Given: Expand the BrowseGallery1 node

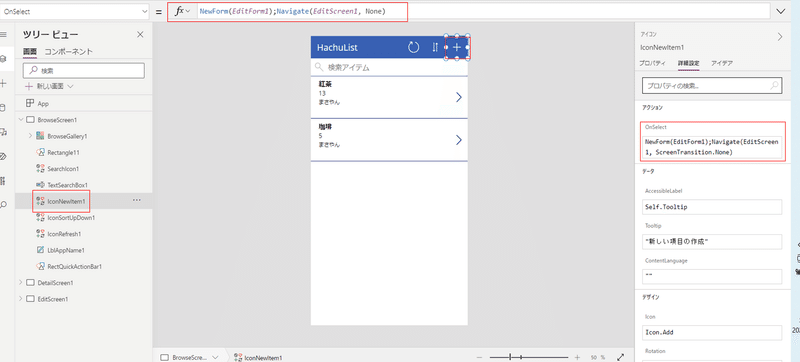Looking at the screenshot, I should point(30,136).
